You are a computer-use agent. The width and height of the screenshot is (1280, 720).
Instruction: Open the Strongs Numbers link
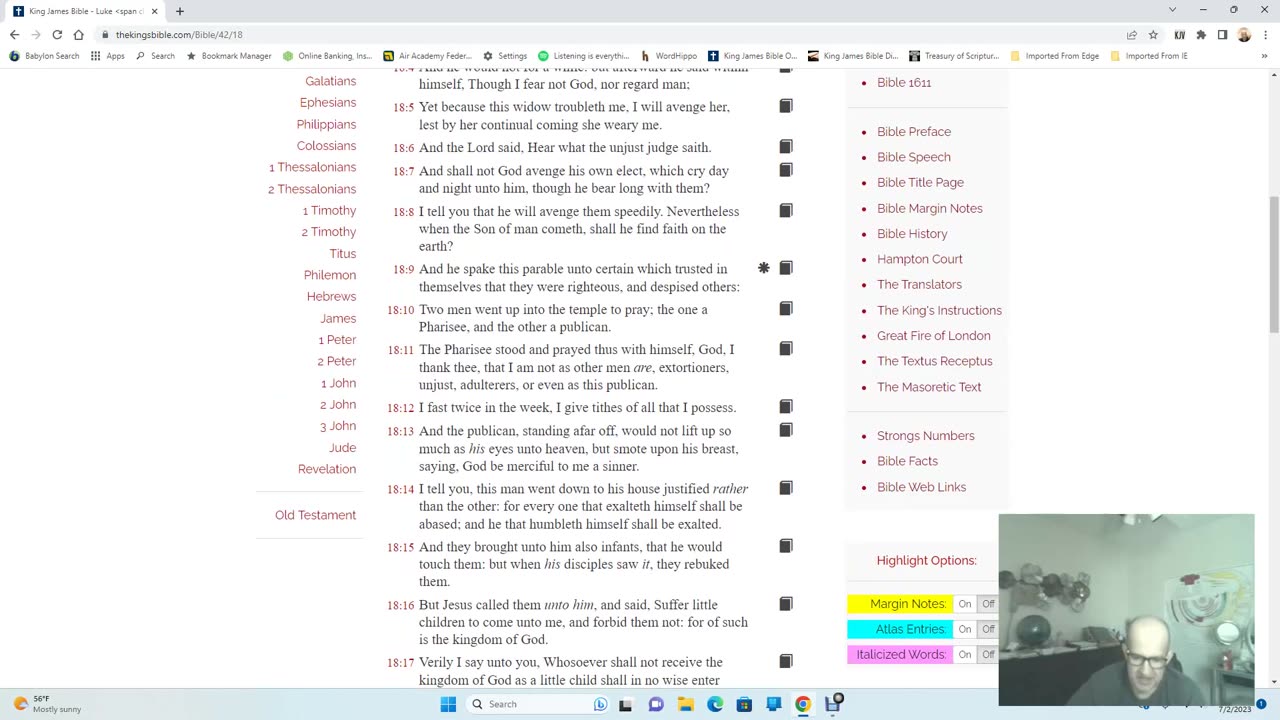[x=926, y=436]
